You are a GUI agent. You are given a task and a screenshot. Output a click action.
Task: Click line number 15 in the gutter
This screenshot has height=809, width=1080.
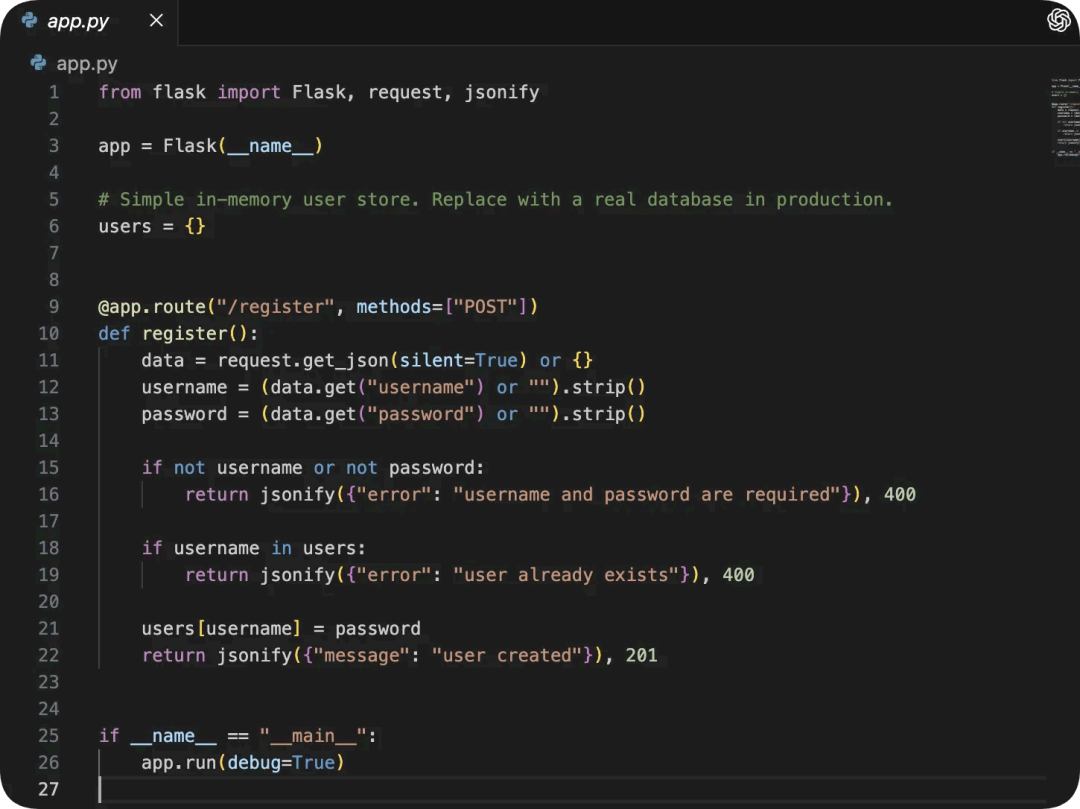click(48, 467)
